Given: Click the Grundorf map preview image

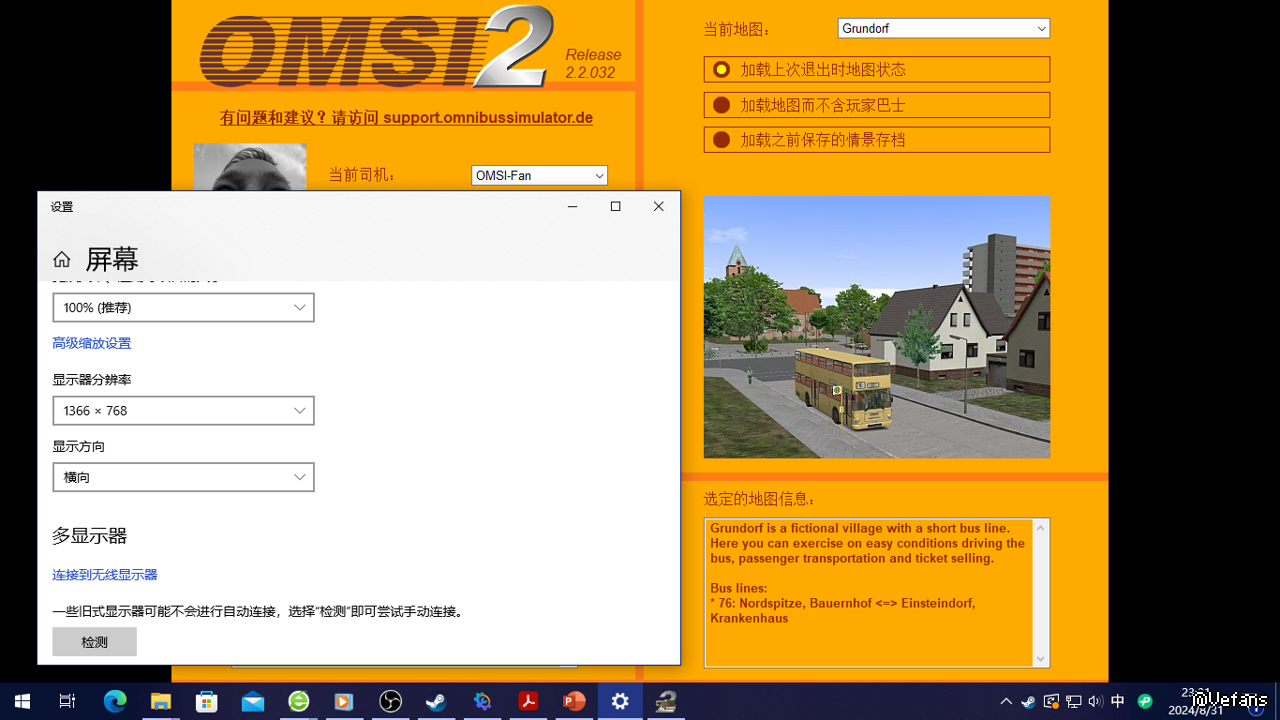Looking at the screenshot, I should click(x=877, y=327).
